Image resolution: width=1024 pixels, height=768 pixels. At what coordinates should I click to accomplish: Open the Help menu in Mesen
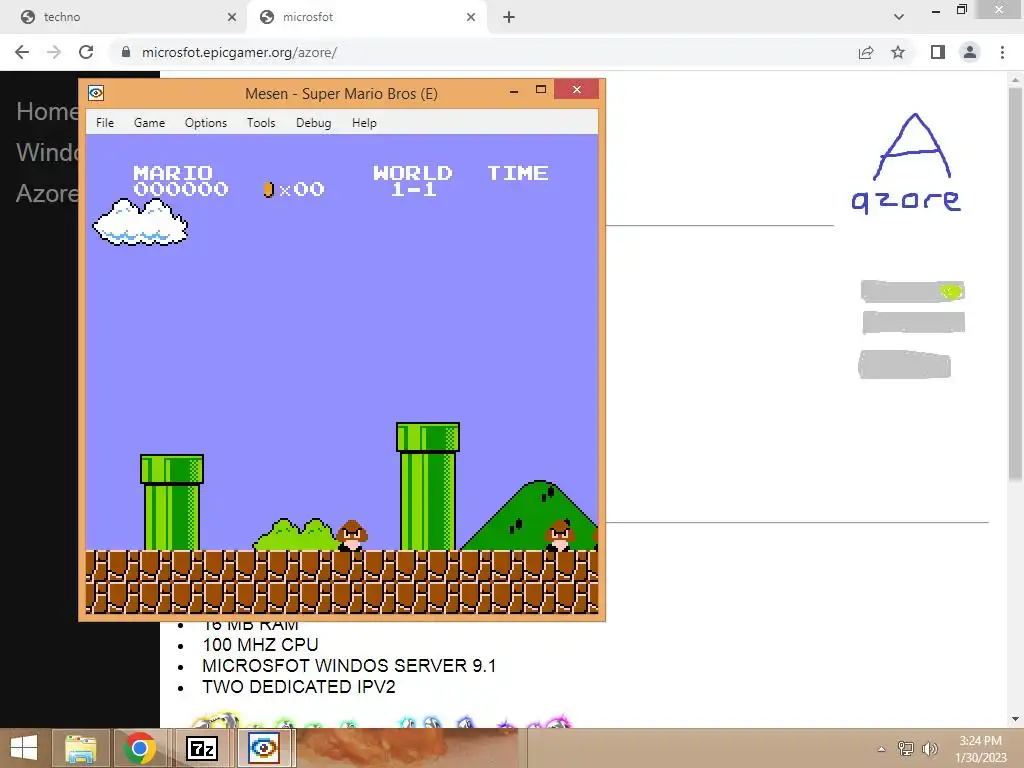(x=364, y=123)
